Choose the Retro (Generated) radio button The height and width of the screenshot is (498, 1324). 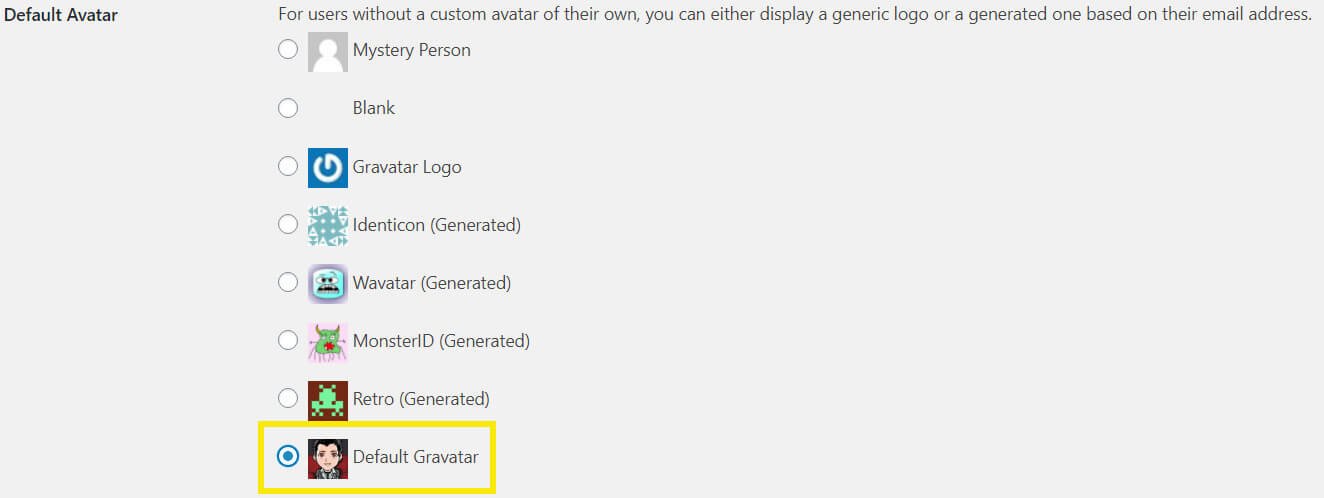pos(288,398)
